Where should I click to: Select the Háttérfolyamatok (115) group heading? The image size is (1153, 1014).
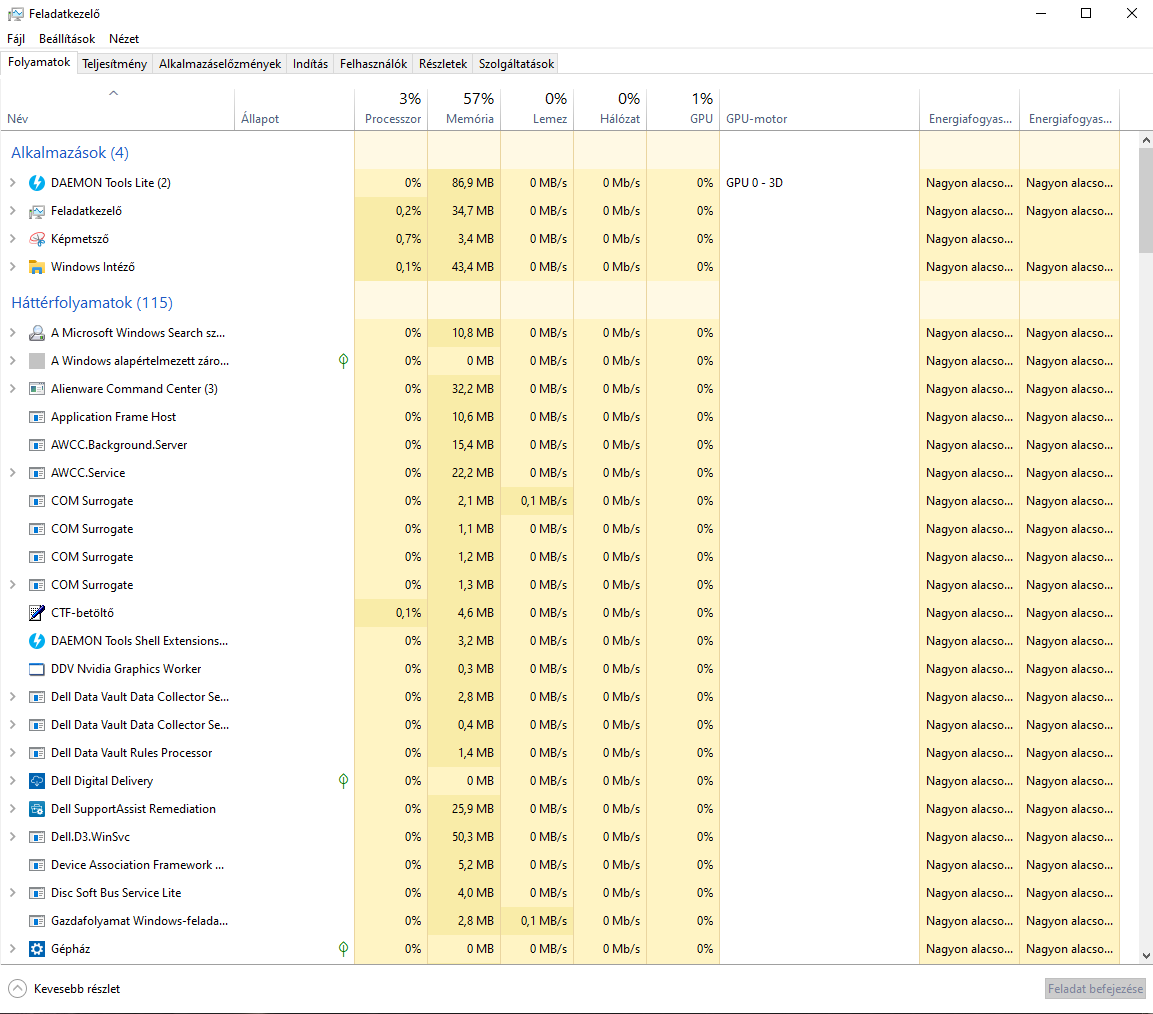pos(92,303)
